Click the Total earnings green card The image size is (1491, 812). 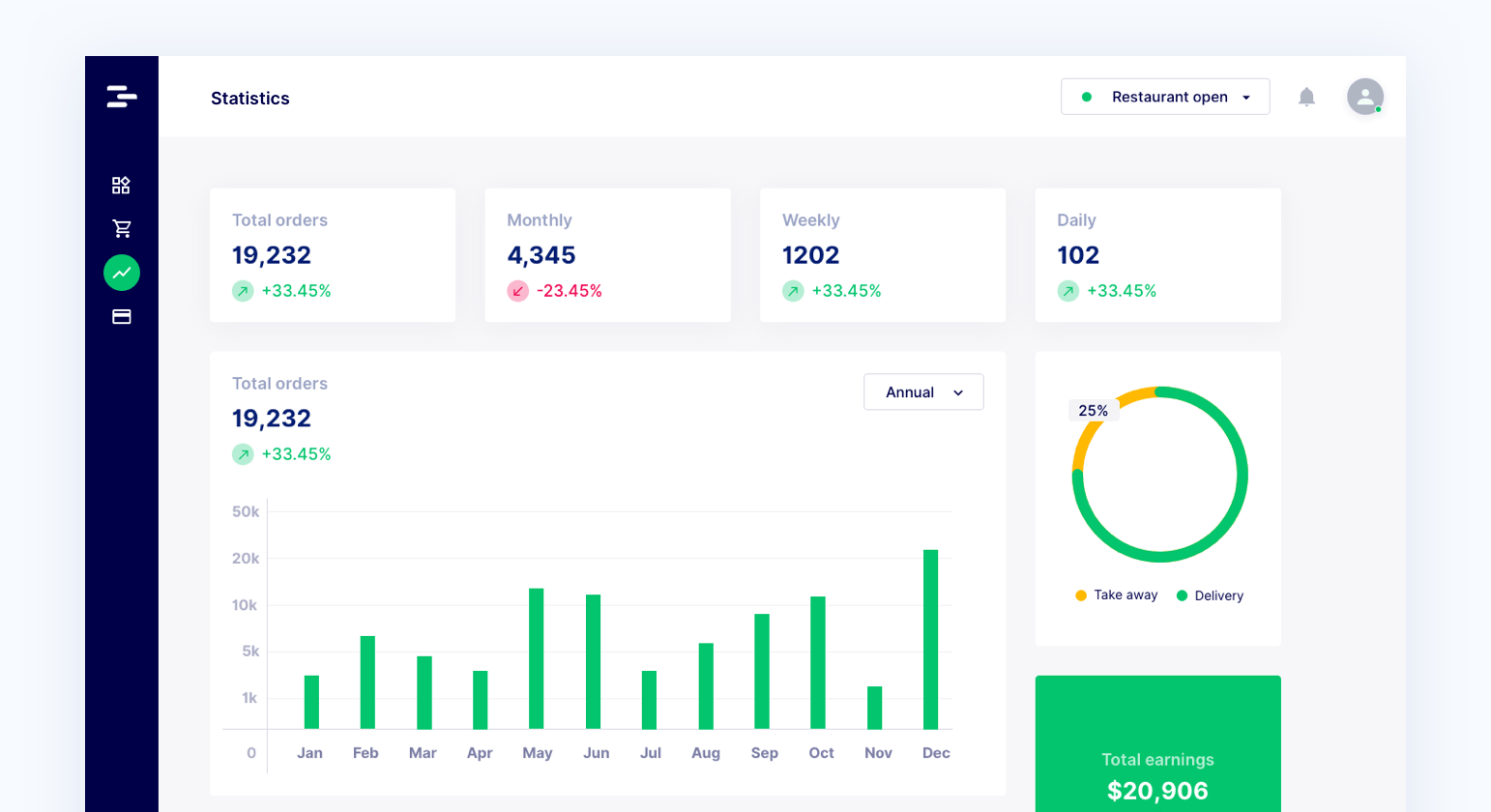1157,744
